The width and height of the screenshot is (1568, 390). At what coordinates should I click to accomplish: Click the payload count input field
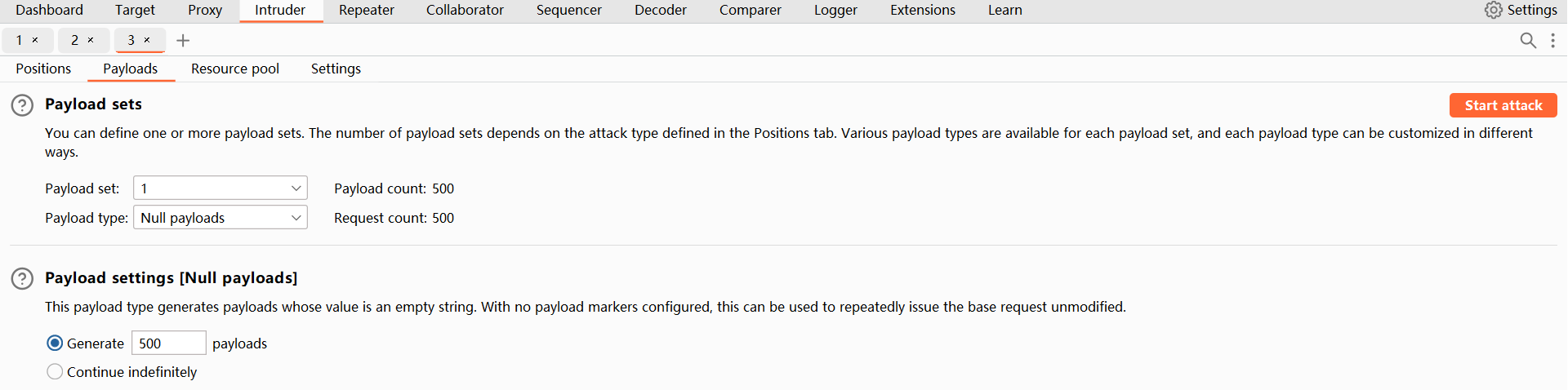[168, 343]
